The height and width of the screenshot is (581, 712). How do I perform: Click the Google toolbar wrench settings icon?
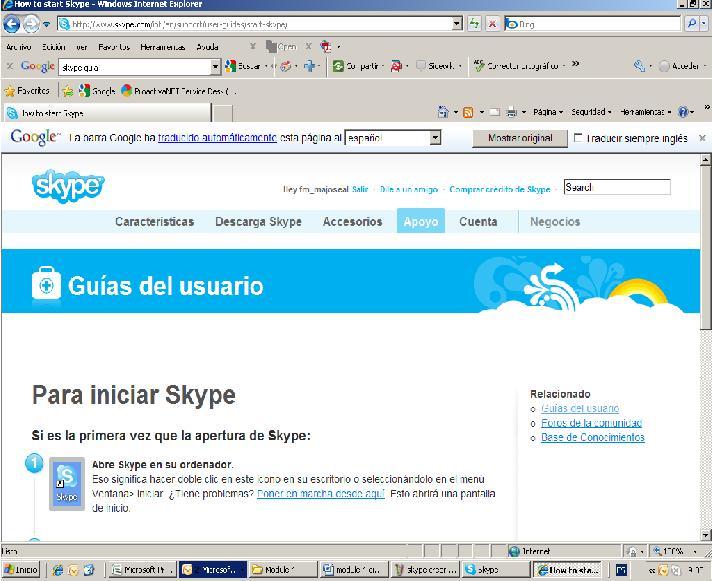point(639,66)
